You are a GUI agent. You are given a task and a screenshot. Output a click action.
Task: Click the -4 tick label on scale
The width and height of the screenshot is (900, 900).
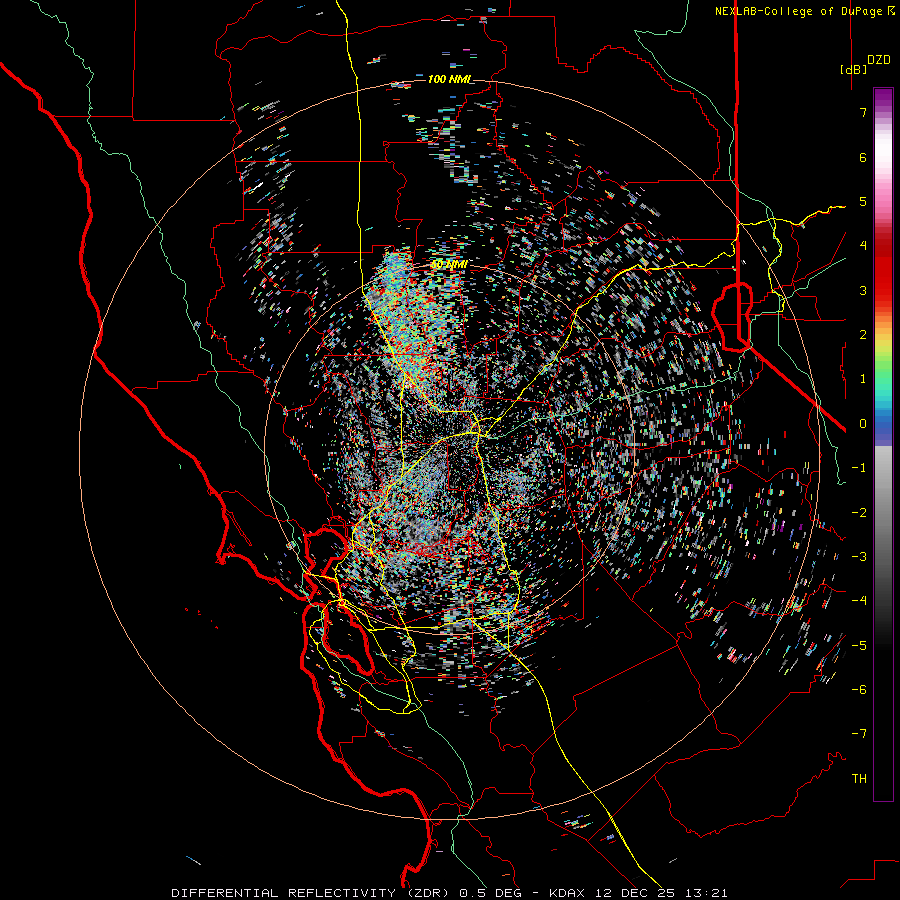(859, 601)
